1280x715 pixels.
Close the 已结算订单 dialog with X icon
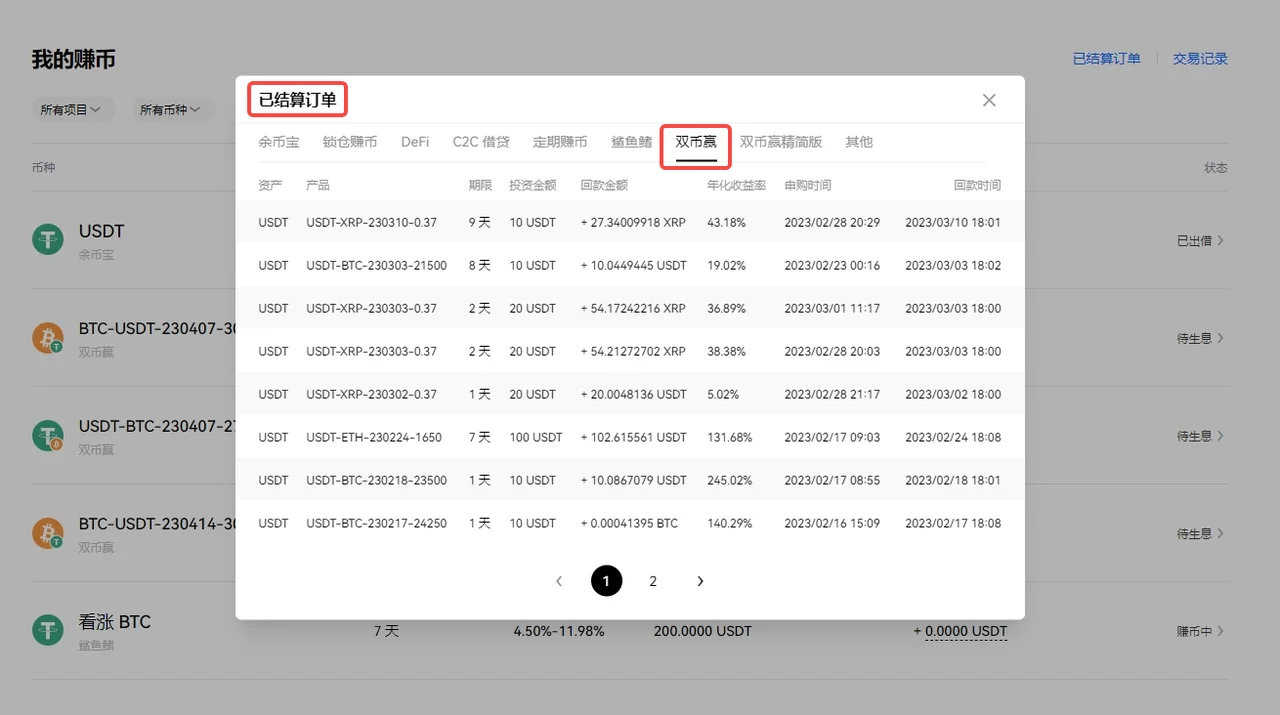[989, 100]
